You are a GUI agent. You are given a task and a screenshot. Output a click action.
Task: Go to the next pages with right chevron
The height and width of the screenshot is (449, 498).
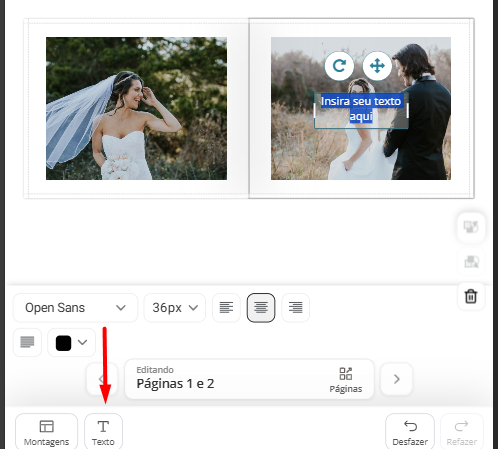[x=396, y=379]
